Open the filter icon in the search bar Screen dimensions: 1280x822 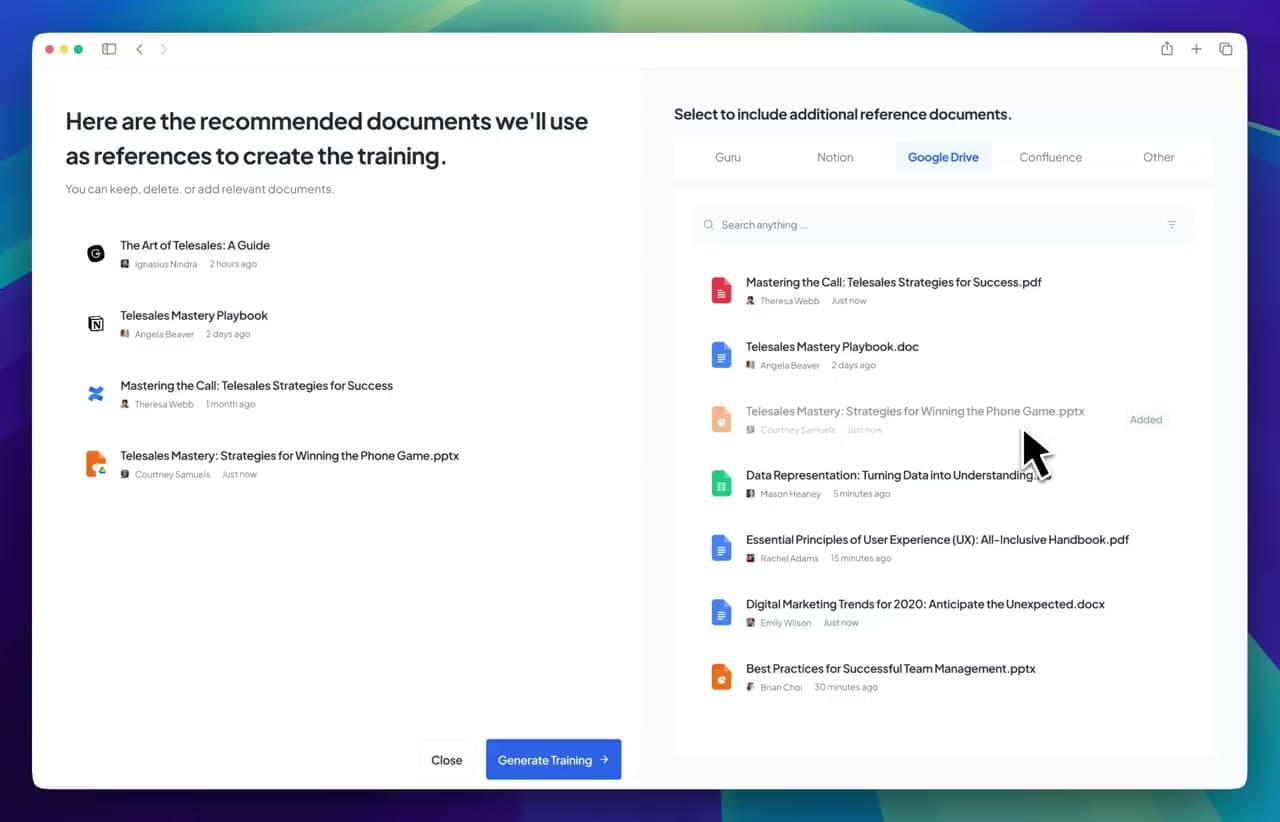[x=1172, y=225]
